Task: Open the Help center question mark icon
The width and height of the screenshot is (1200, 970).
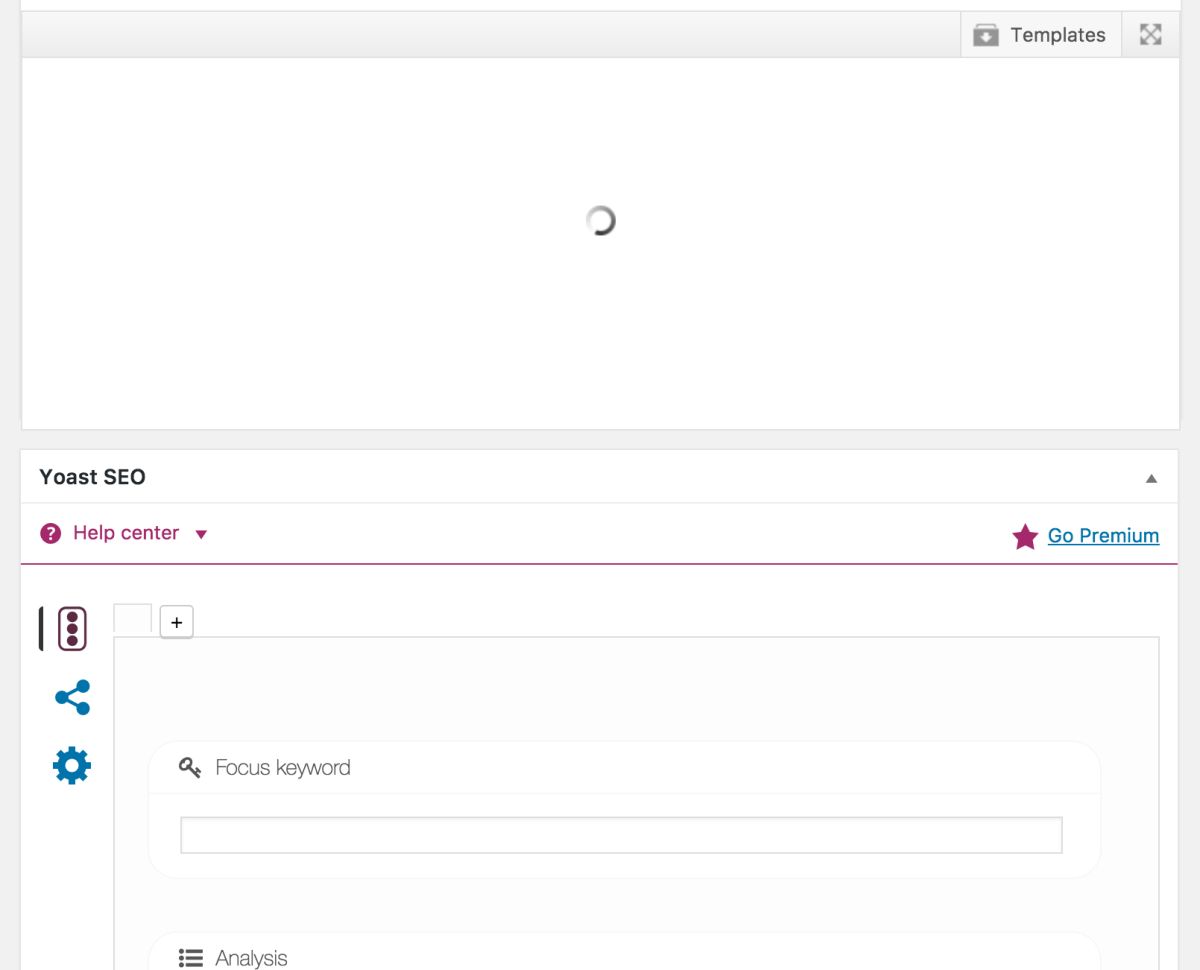Action: [x=51, y=534]
